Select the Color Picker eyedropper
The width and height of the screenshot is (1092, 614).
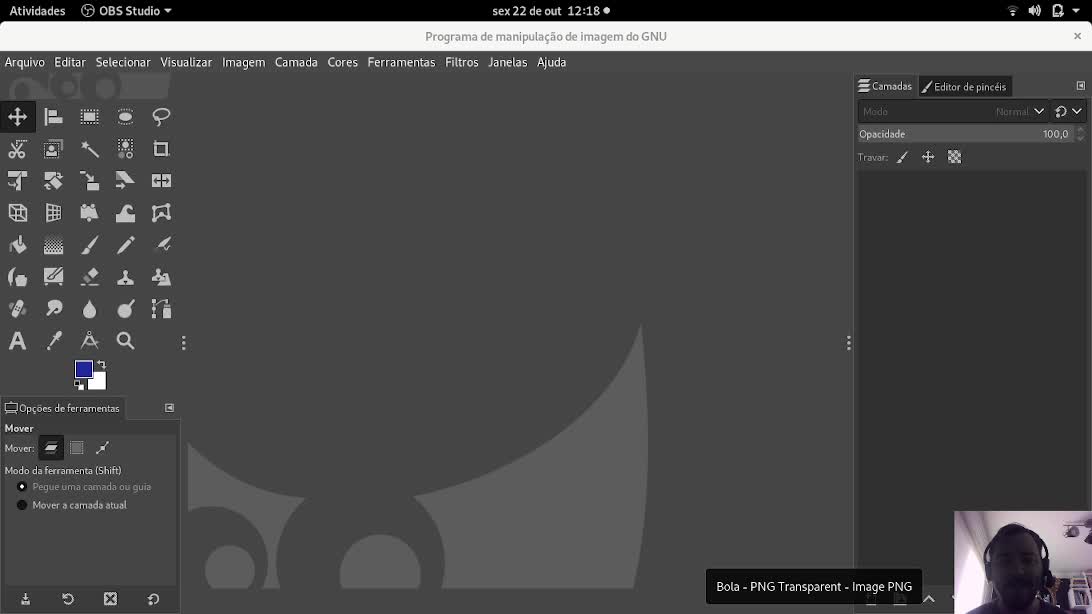pyautogui.click(x=54, y=340)
